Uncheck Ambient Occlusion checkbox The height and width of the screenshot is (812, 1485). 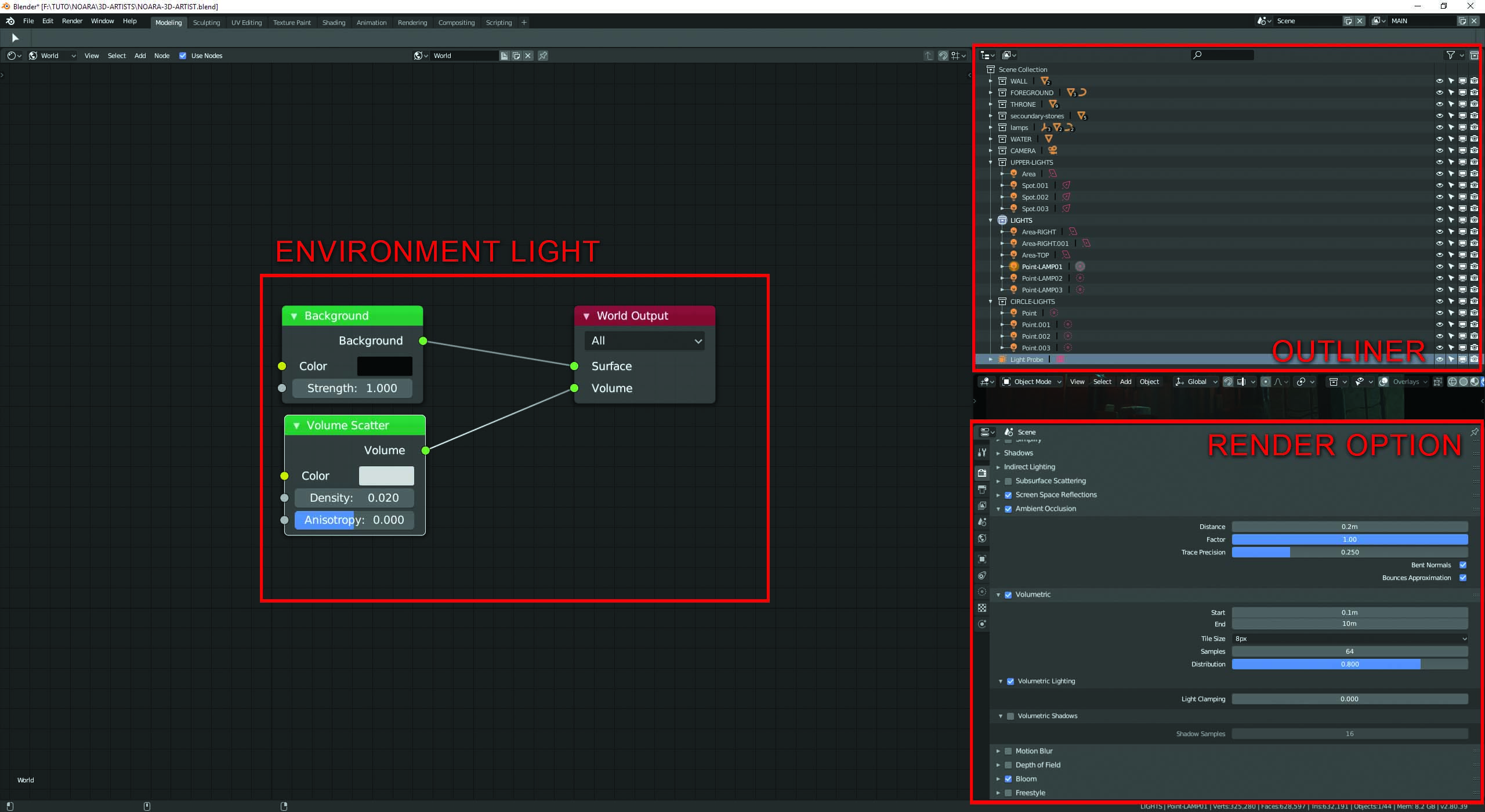coord(1008,509)
